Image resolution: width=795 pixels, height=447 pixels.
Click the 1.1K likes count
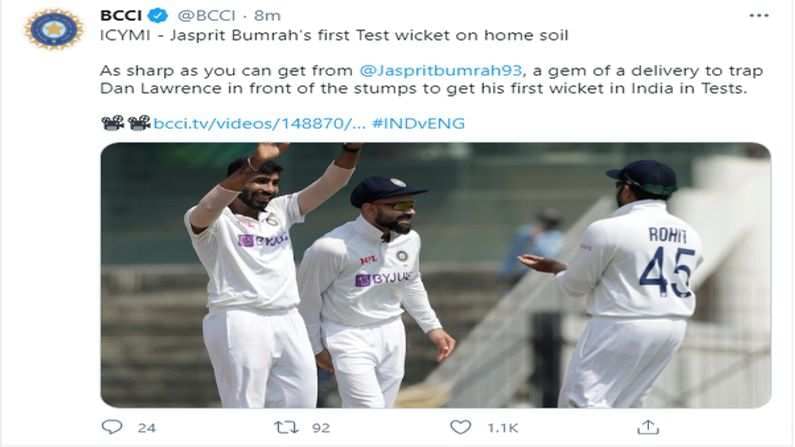pos(502,428)
